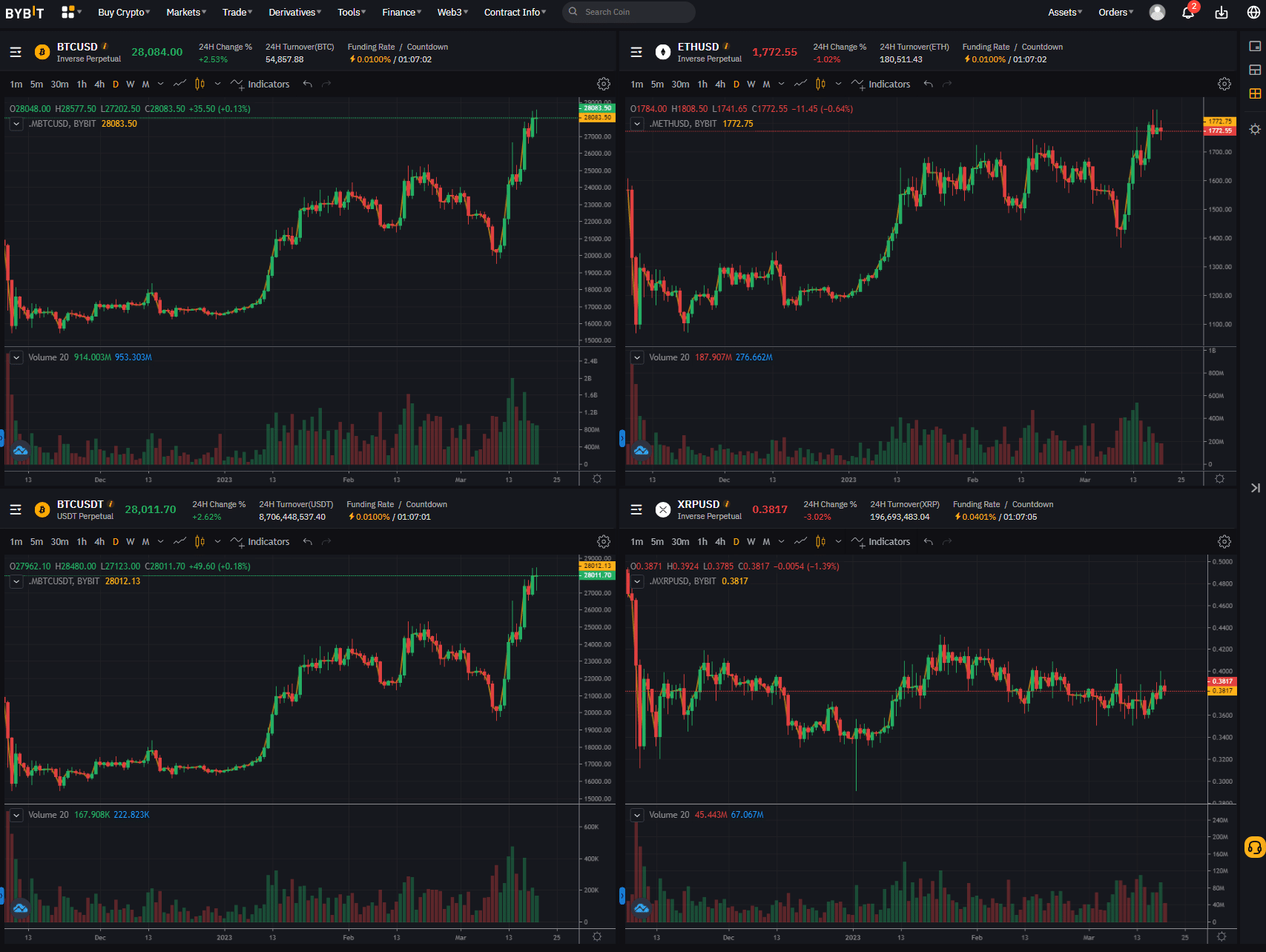Open the ETHUSD symbol list hamburger icon

click(x=636, y=52)
